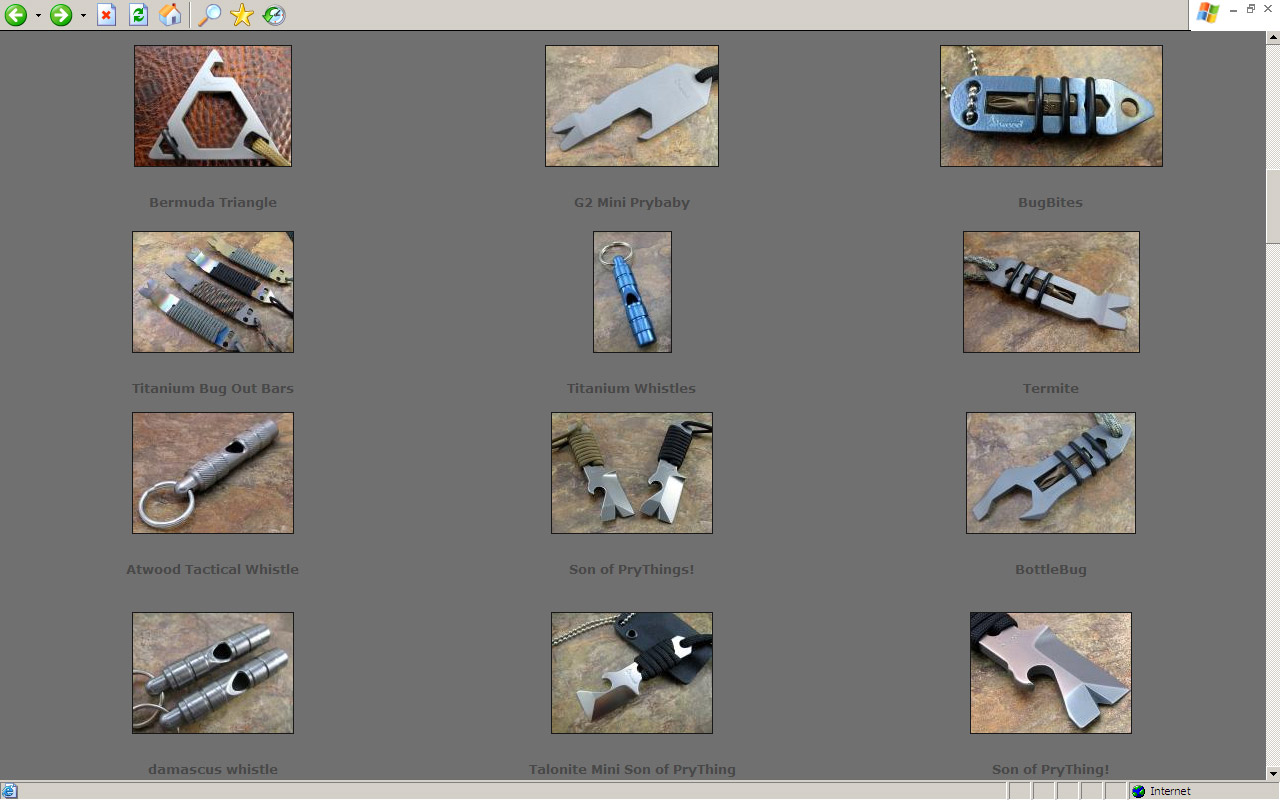Open the G2 Mini Prybaby link
1280x800 pixels.
point(631,203)
